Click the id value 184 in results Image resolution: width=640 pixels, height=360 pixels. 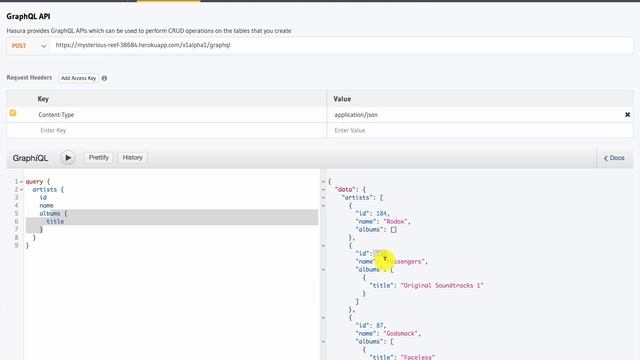(x=381, y=213)
